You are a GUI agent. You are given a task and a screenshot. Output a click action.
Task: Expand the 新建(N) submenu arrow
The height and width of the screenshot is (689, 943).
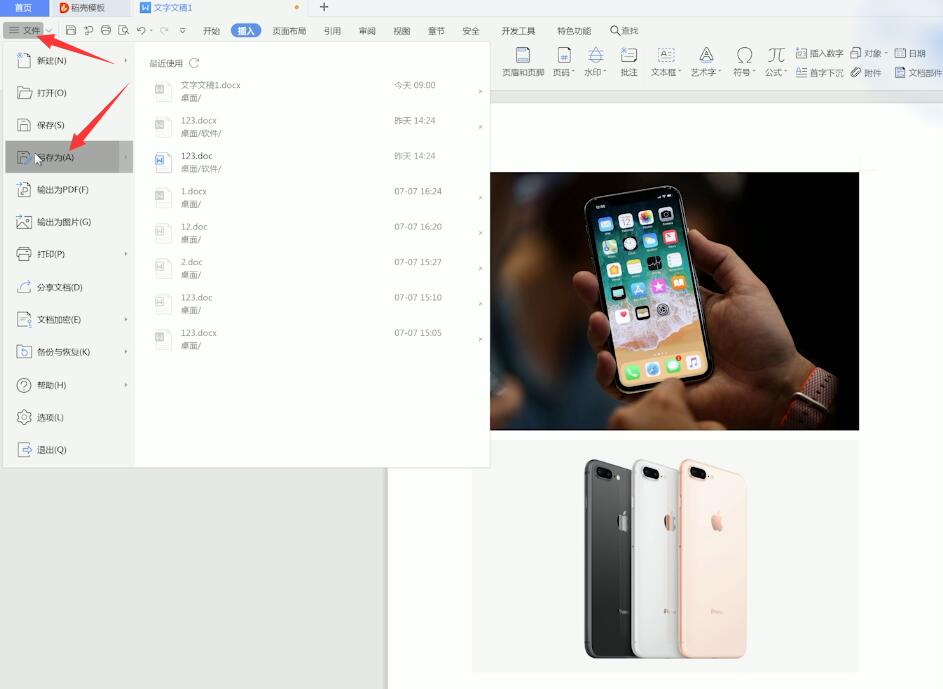click(126, 60)
